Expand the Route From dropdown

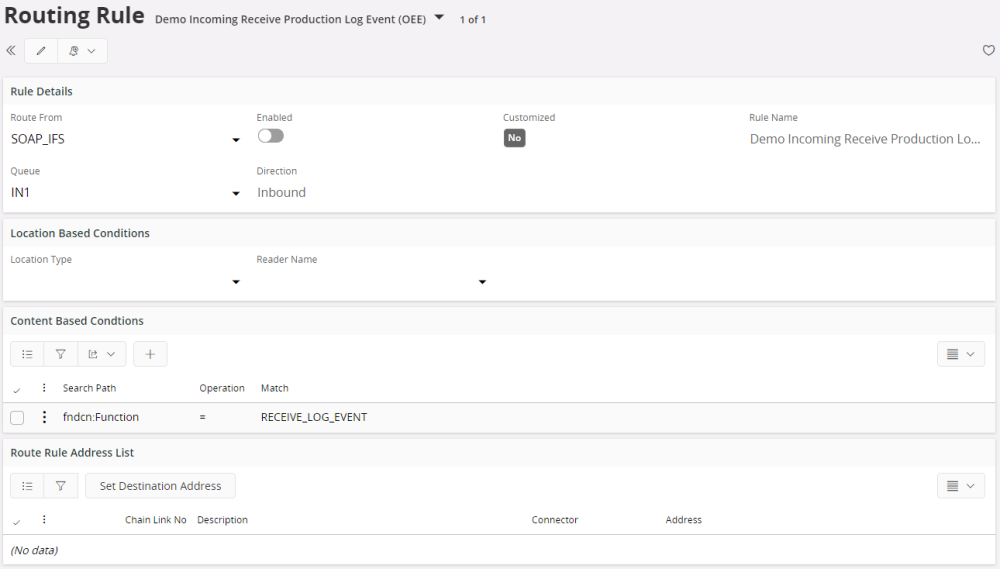click(x=236, y=140)
